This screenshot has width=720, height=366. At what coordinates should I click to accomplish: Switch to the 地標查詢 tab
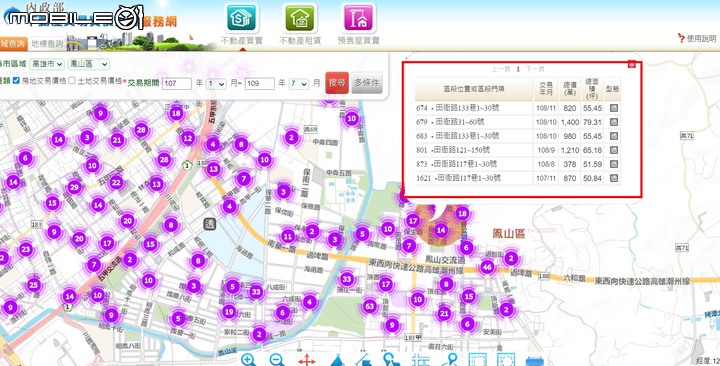click(47, 44)
